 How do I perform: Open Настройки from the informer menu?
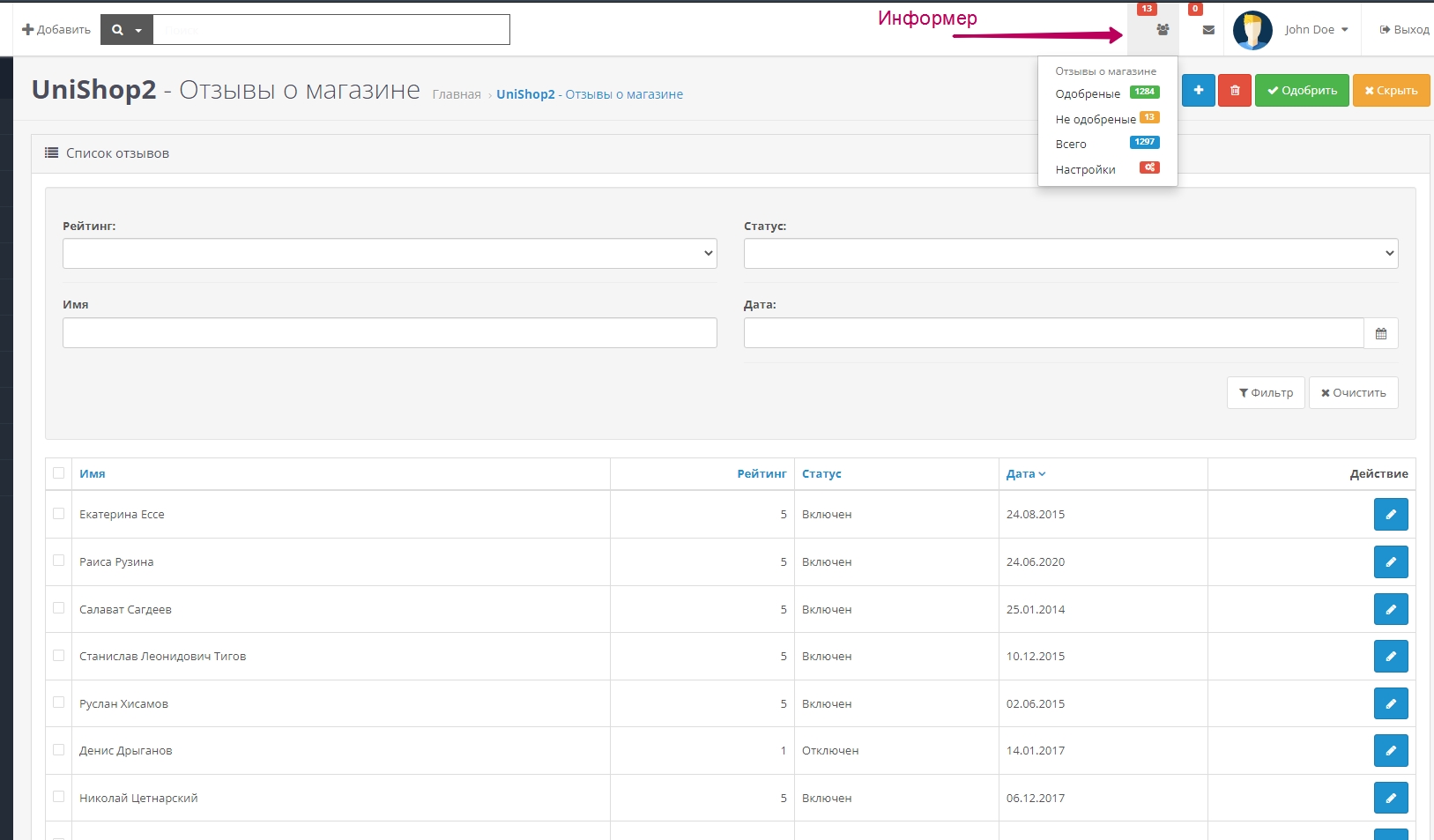(1085, 169)
